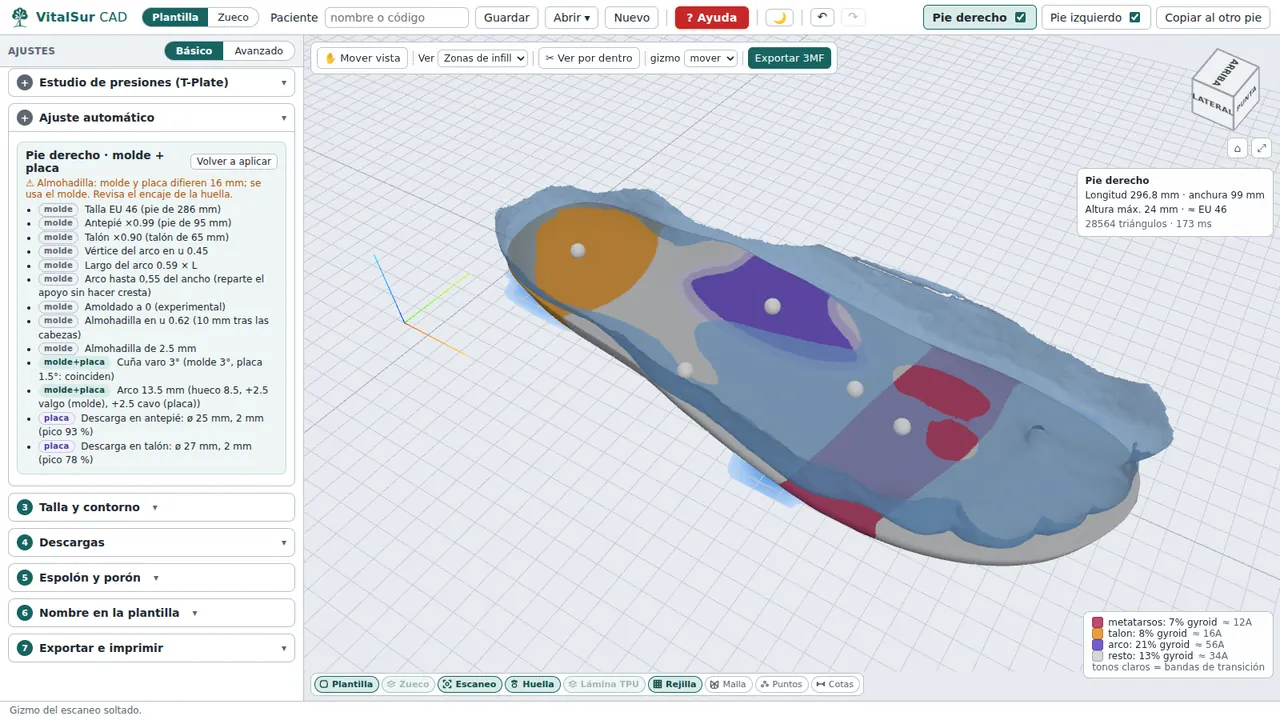1280x720 pixels.
Task: Toggle Lámina TPU layer visibility
Action: [x=603, y=684]
